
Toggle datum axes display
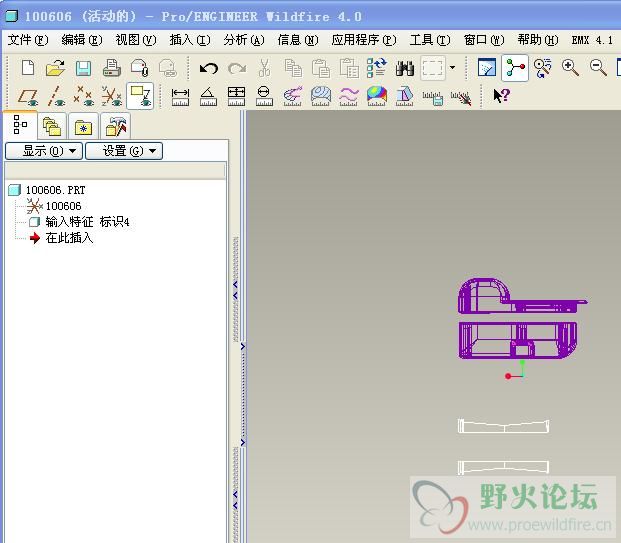[x=56, y=96]
